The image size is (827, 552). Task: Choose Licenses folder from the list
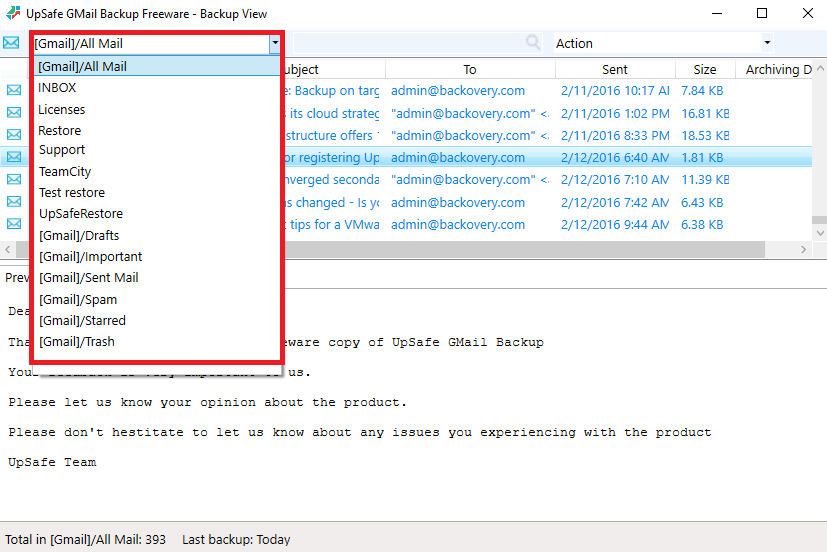[157, 110]
